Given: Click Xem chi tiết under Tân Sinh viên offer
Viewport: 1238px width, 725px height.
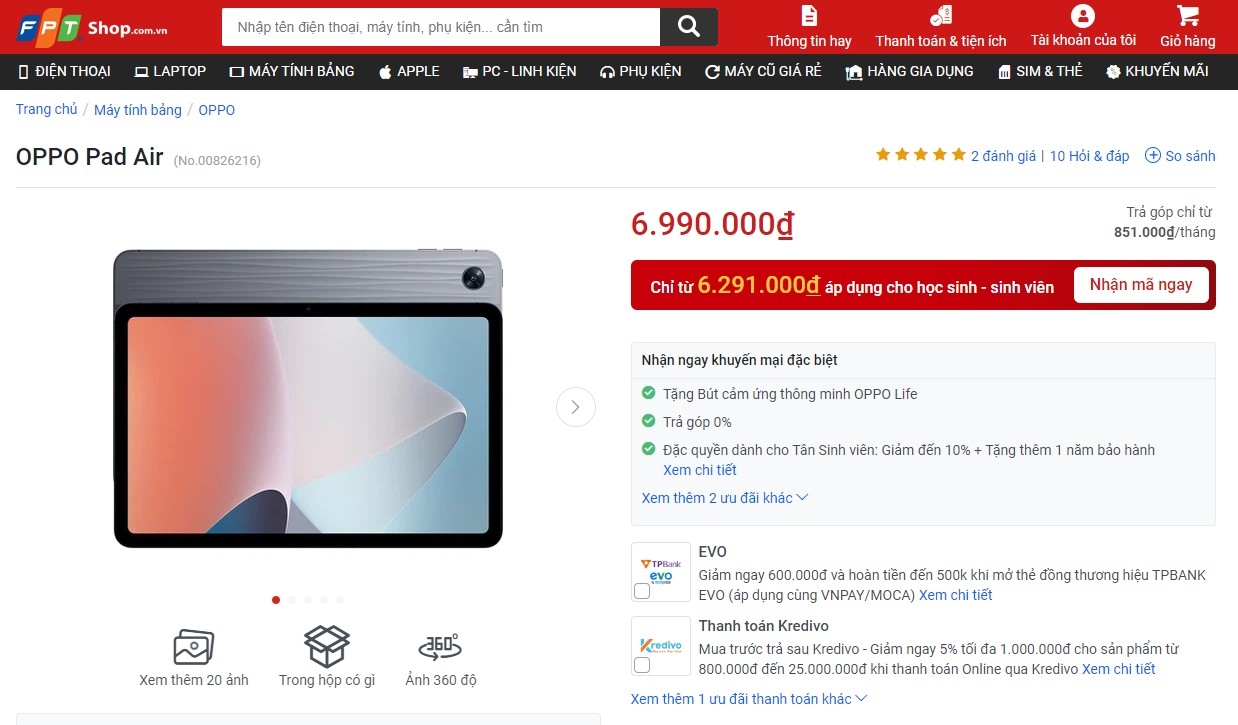Looking at the screenshot, I should point(700,470).
